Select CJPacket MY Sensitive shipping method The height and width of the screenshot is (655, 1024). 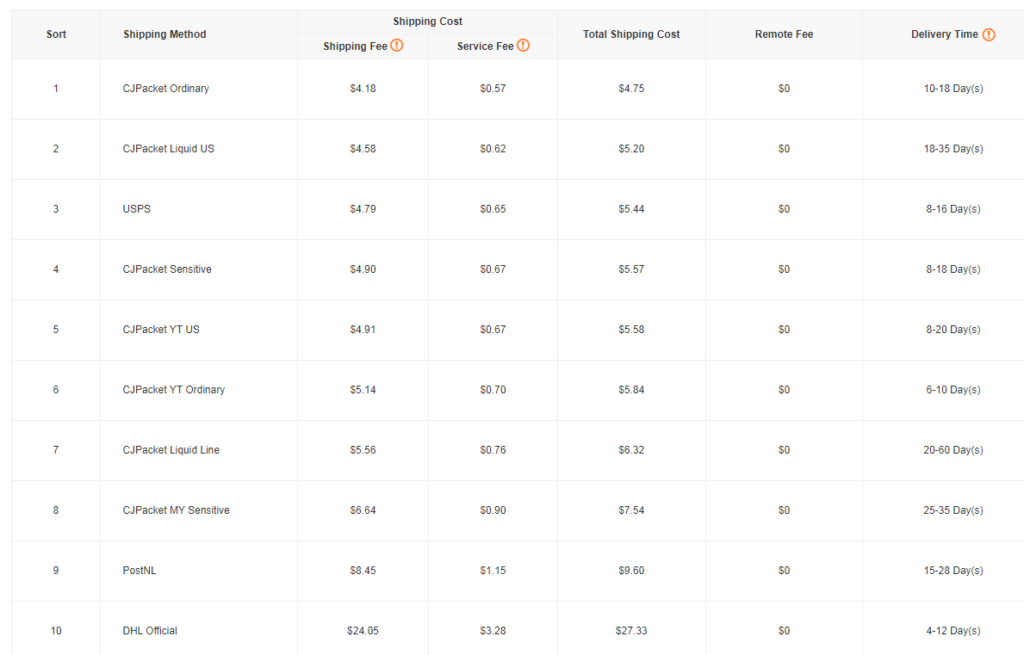[x=176, y=510]
